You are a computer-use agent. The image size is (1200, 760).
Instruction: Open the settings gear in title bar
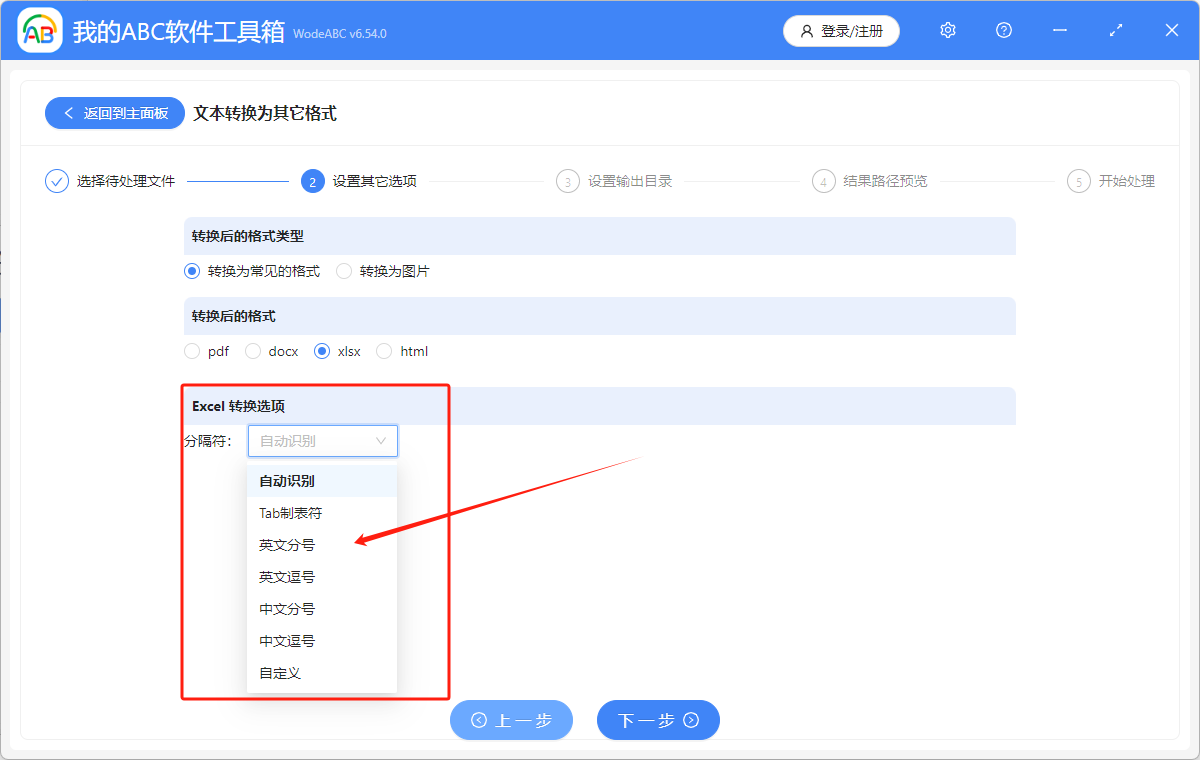(x=947, y=30)
